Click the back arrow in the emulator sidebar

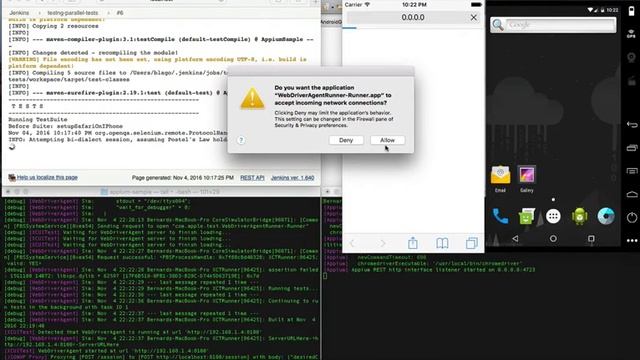coord(632,124)
